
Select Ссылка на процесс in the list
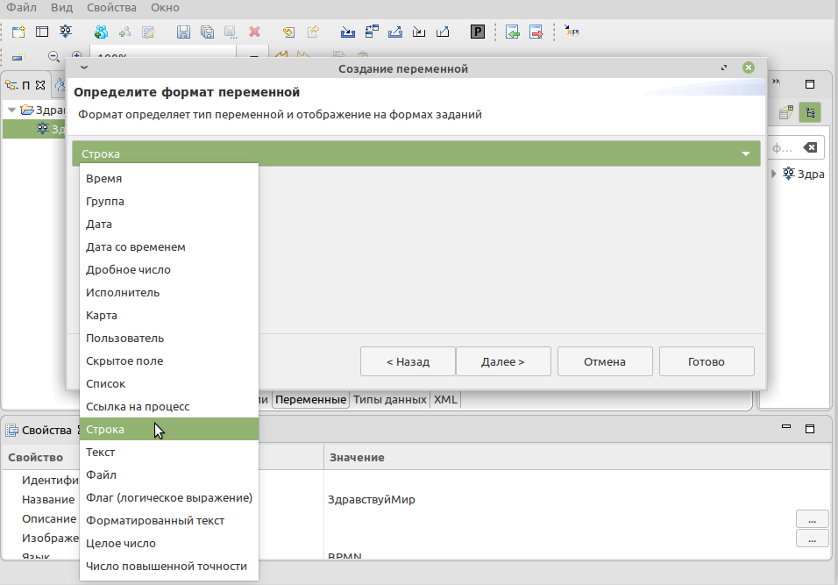point(169,407)
